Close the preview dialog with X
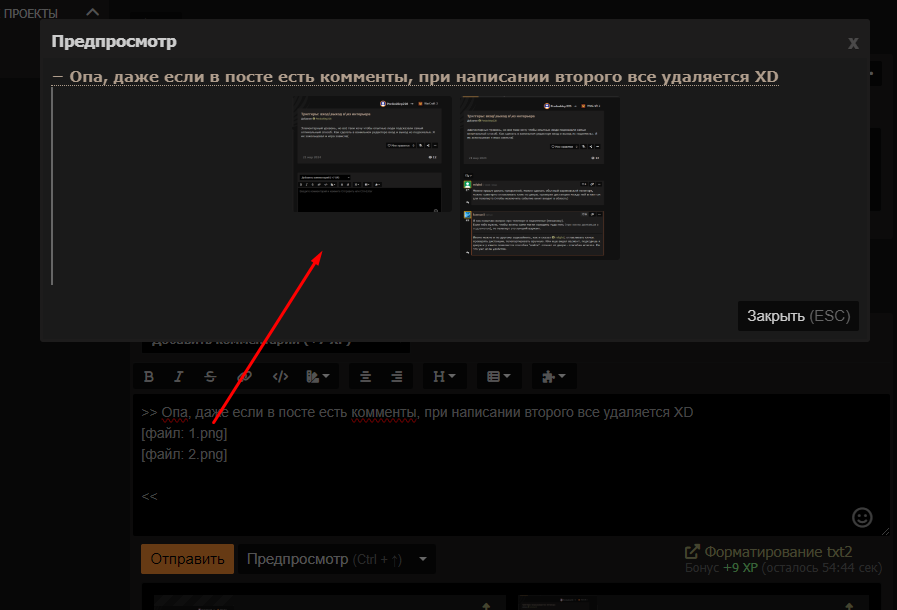The height and width of the screenshot is (610, 897). click(853, 43)
